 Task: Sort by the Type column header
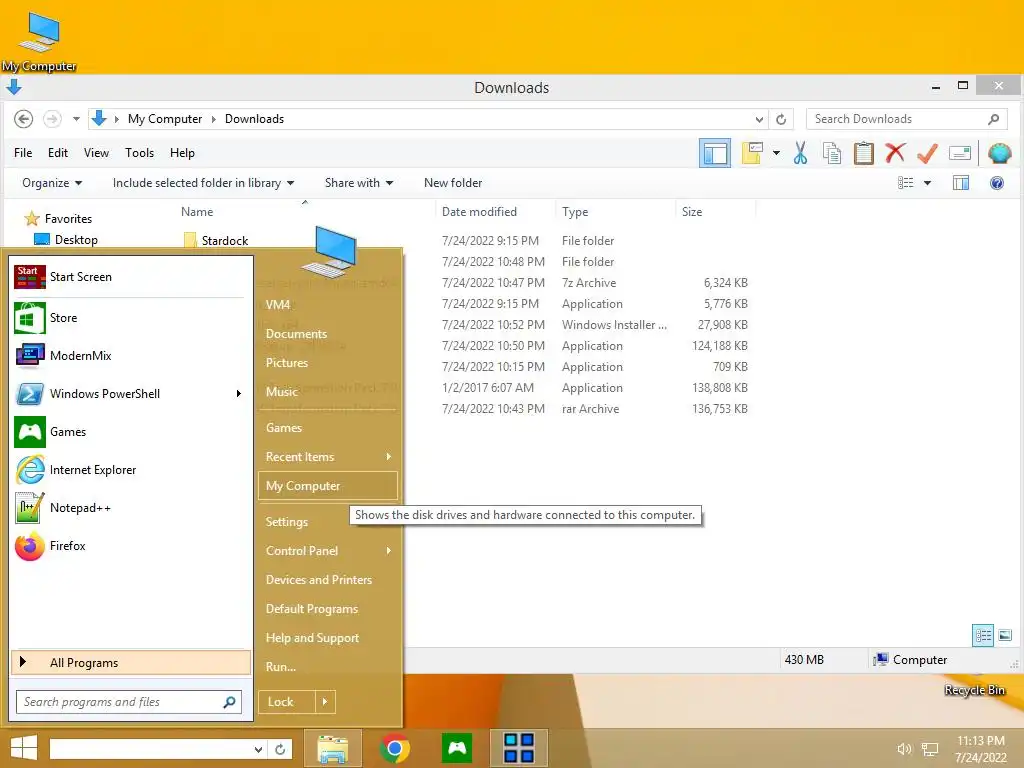[x=575, y=212]
